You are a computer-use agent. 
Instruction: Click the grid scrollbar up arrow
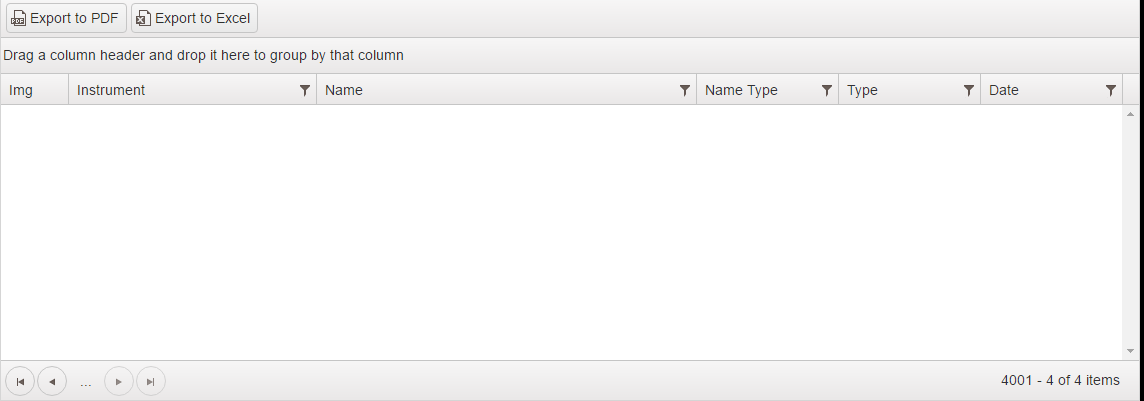click(1130, 113)
